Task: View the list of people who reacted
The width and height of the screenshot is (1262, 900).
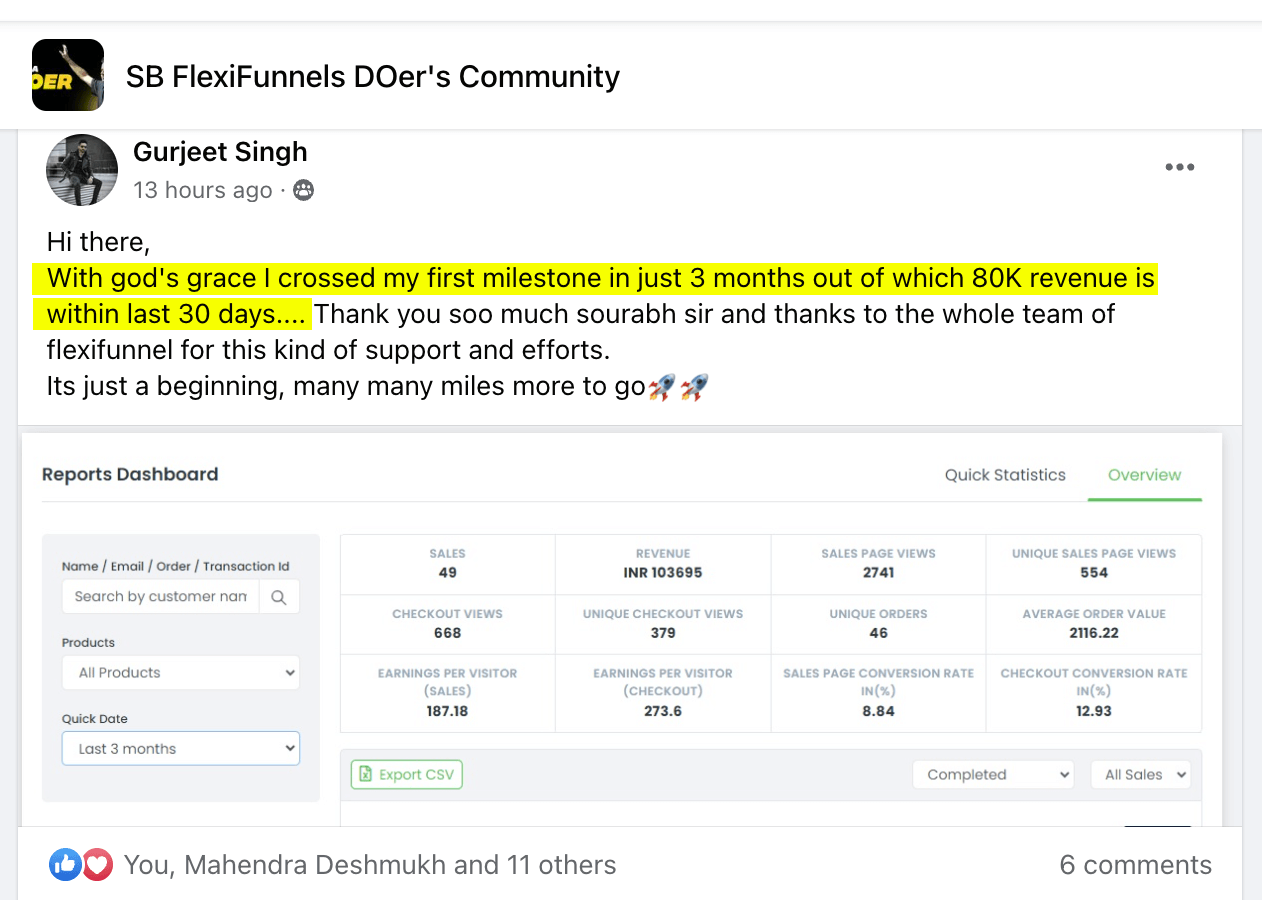Action: point(370,865)
